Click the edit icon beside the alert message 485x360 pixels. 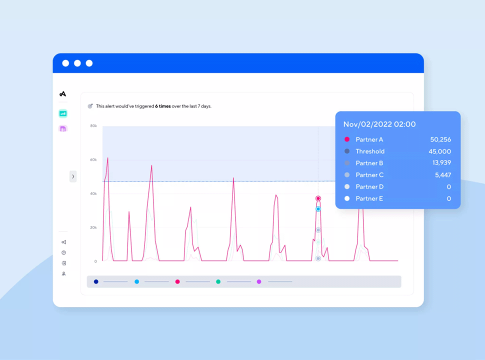90,106
